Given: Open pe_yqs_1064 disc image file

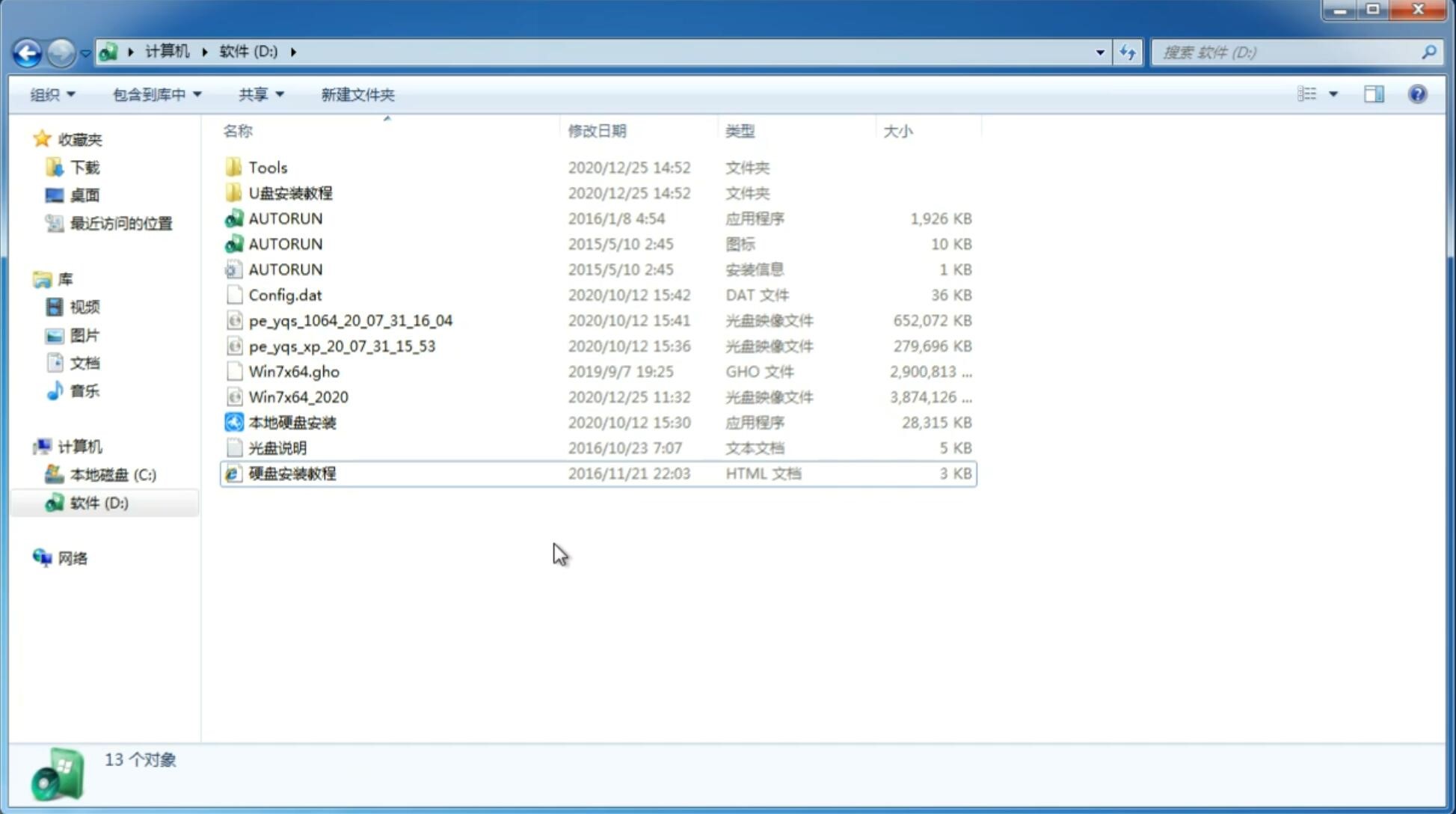Looking at the screenshot, I should (x=351, y=319).
